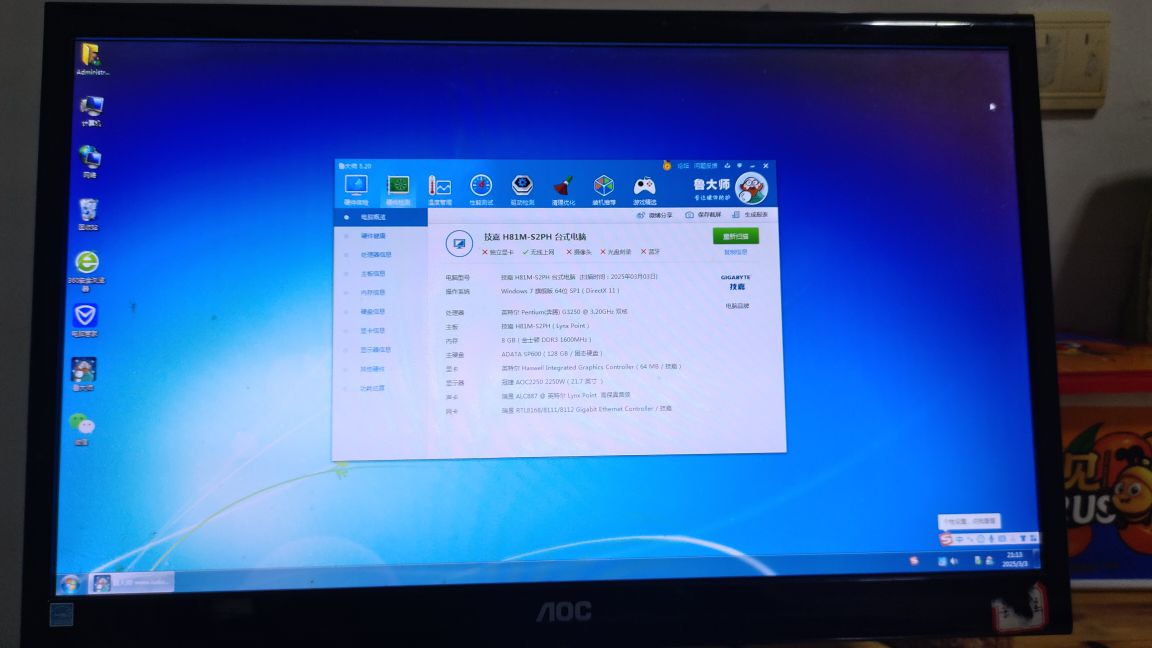This screenshot has width=1152, height=648.
Task: Click the Windows Start button
Action: click(70, 583)
